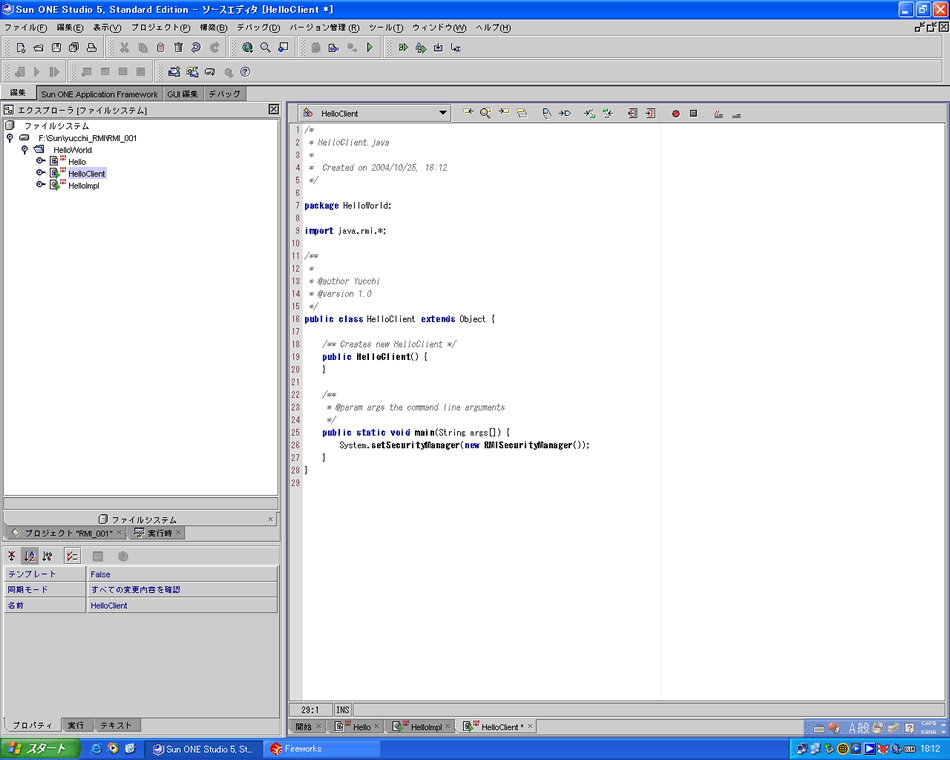Select HelloClient in the explorer tree
The image size is (950, 760).
(x=87, y=173)
